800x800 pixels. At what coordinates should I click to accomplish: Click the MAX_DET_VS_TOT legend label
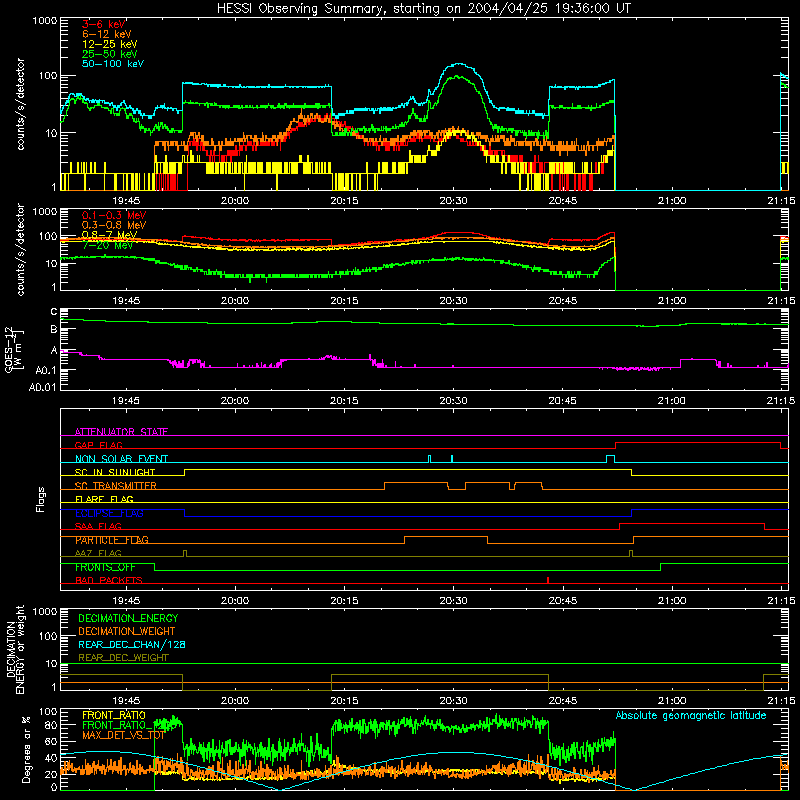[123, 735]
